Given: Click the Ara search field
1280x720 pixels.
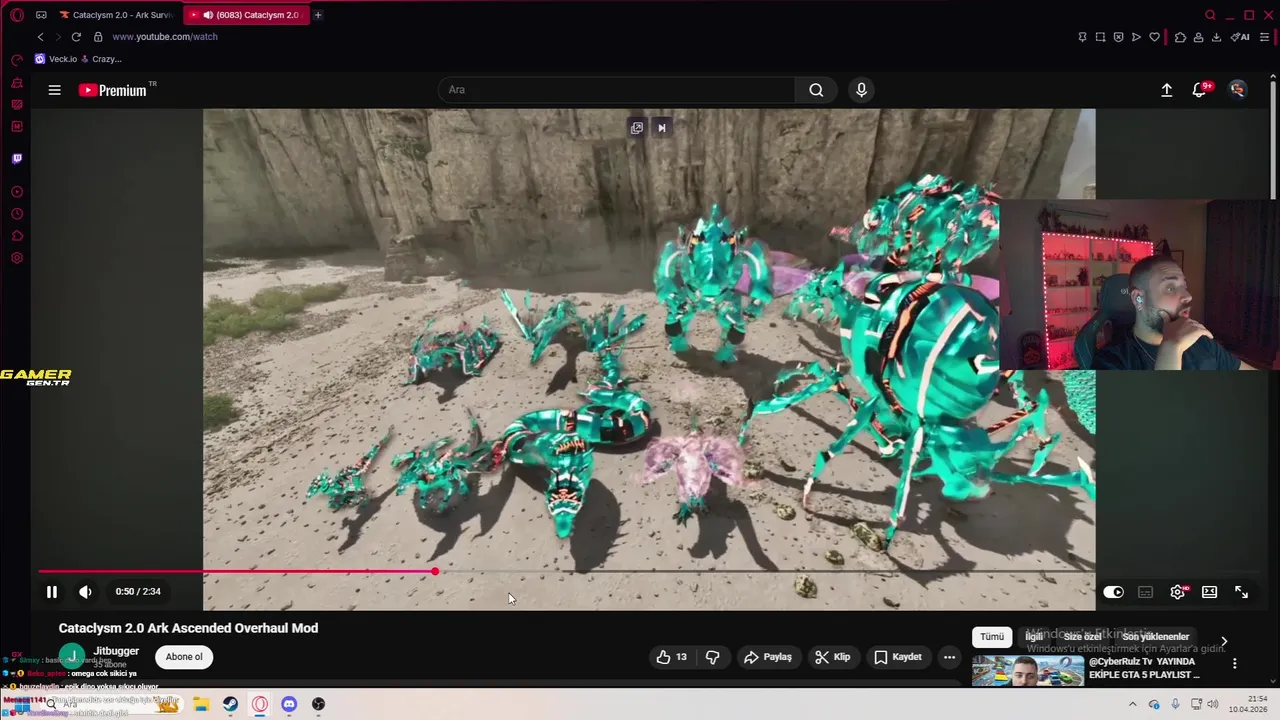Looking at the screenshot, I should [616, 90].
